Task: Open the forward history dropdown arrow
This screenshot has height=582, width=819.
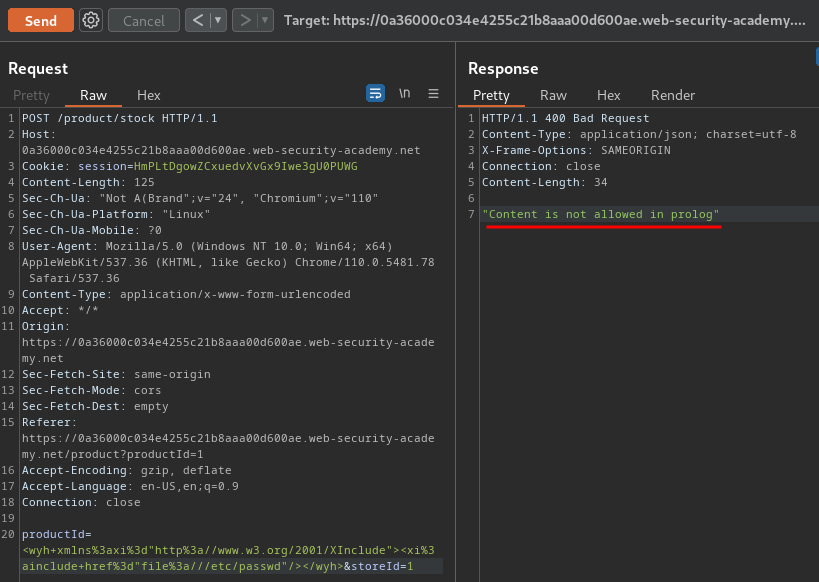Action: pos(265,20)
